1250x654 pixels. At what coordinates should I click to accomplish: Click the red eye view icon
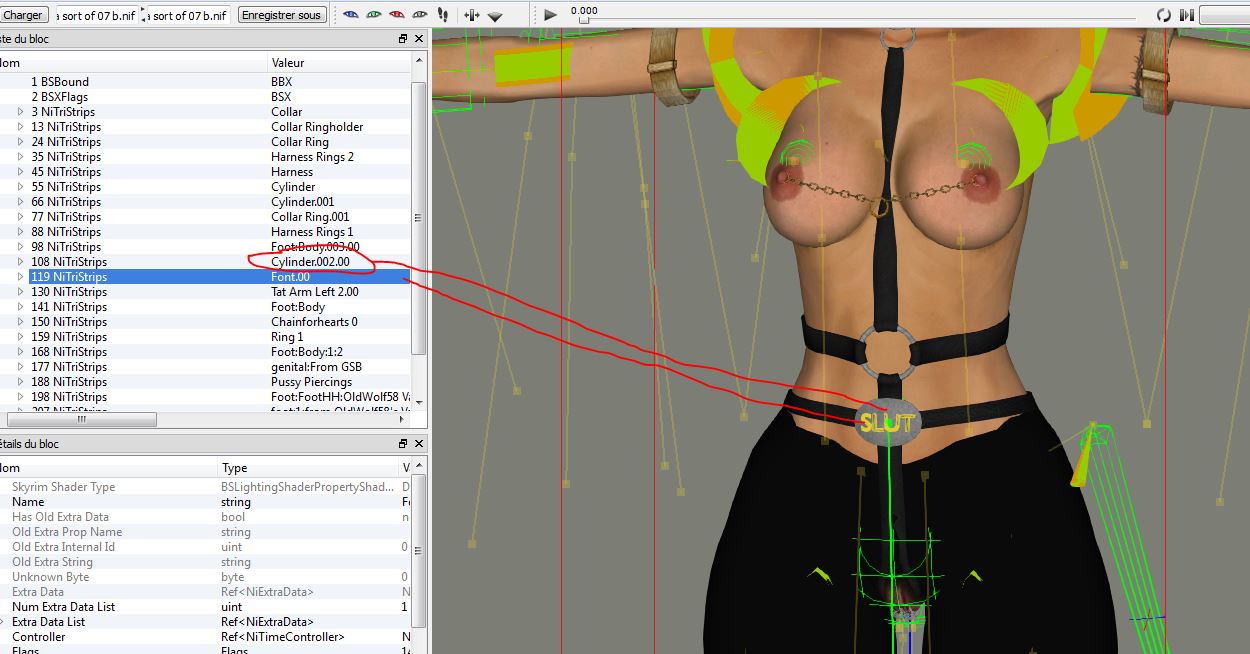[x=397, y=15]
